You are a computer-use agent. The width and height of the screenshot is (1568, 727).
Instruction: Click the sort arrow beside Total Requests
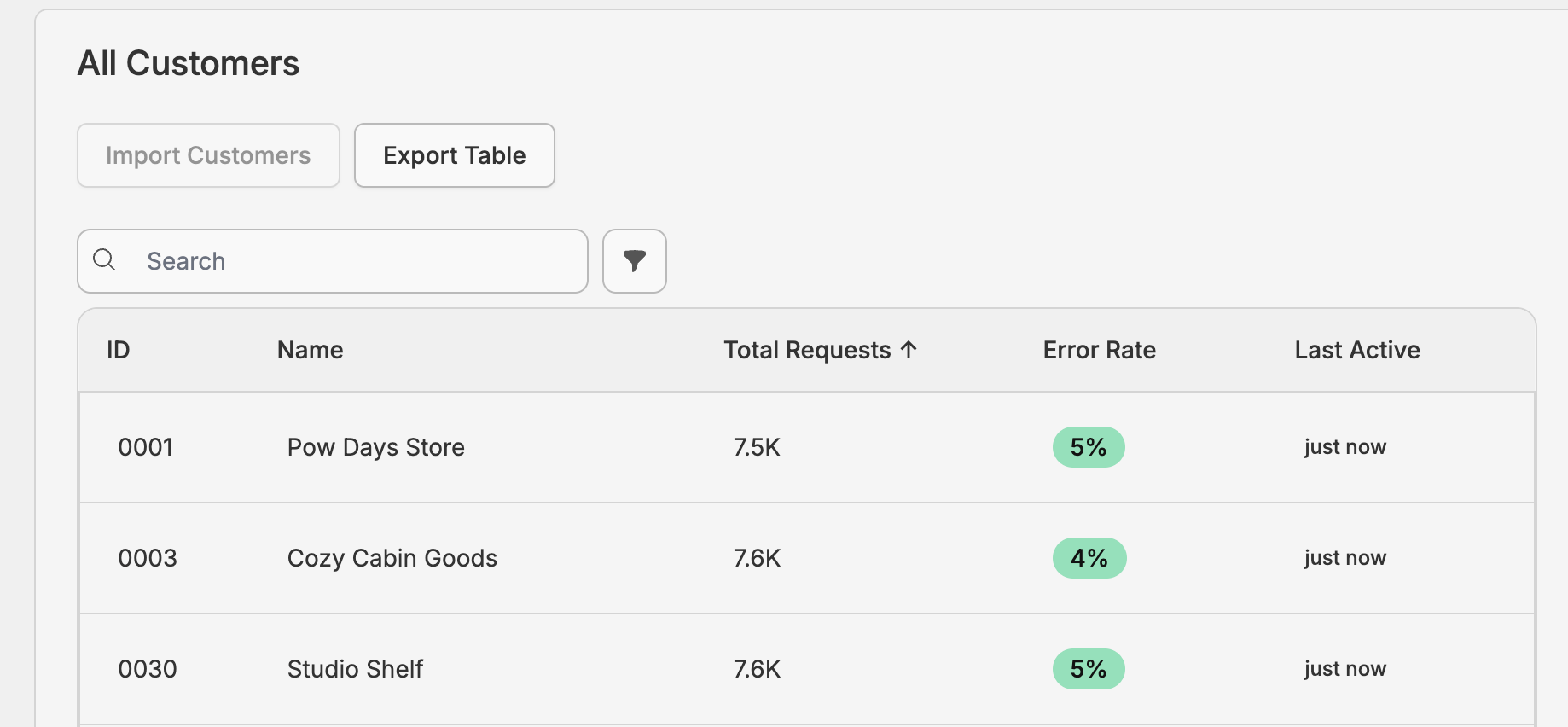pyautogui.click(x=909, y=350)
